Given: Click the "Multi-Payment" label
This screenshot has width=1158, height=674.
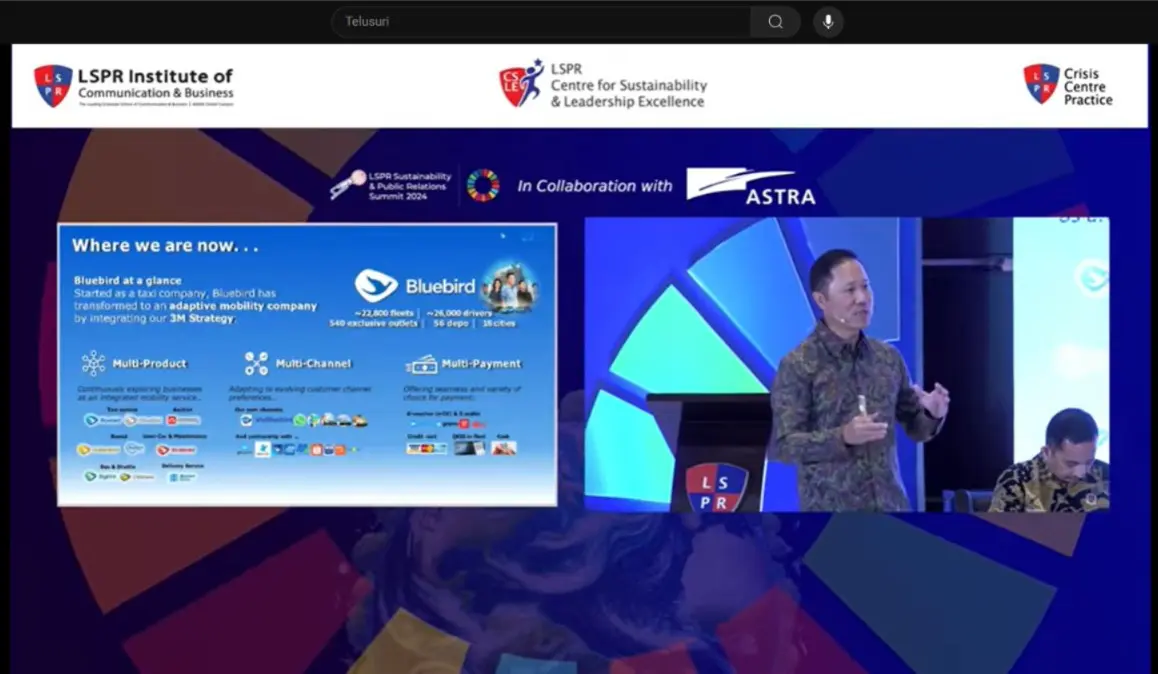Looking at the screenshot, I should 481,363.
